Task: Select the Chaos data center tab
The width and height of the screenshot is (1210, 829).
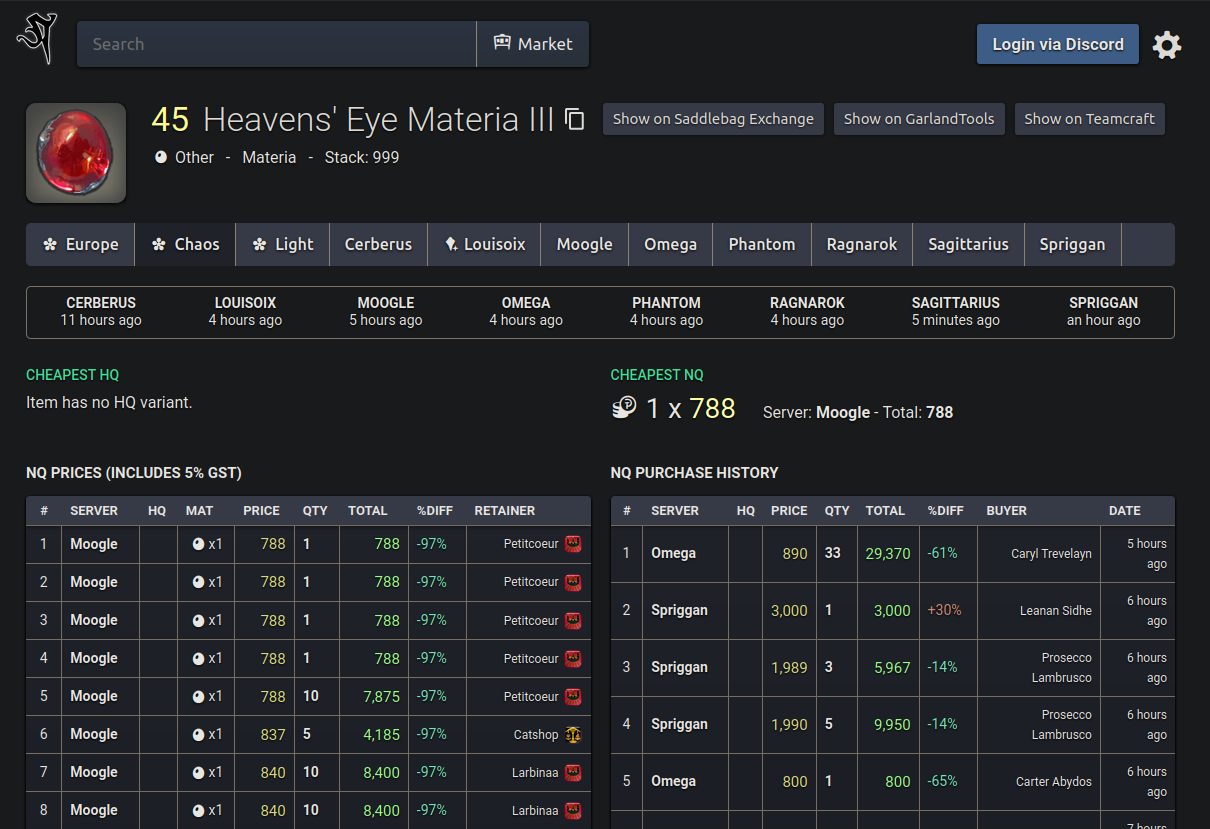Action: (x=185, y=244)
